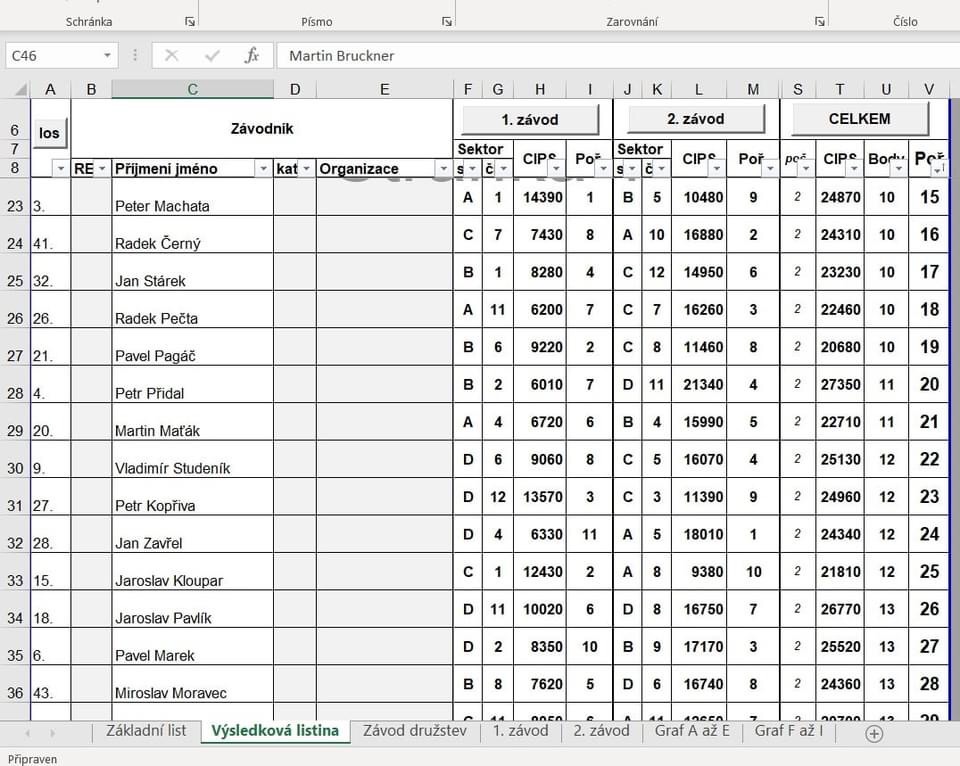Click formula bar containing Martin Bruckner
This screenshot has height=766, width=960.
point(618,56)
